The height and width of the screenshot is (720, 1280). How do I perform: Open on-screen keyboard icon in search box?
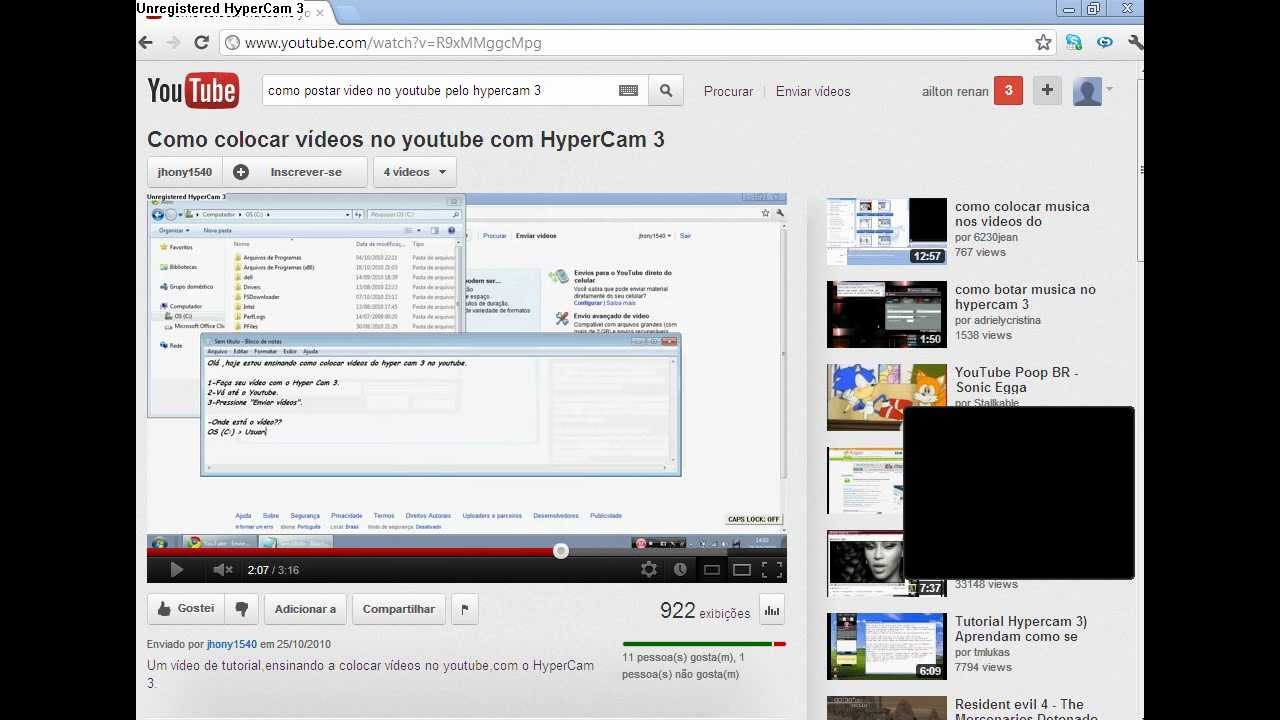(628, 90)
